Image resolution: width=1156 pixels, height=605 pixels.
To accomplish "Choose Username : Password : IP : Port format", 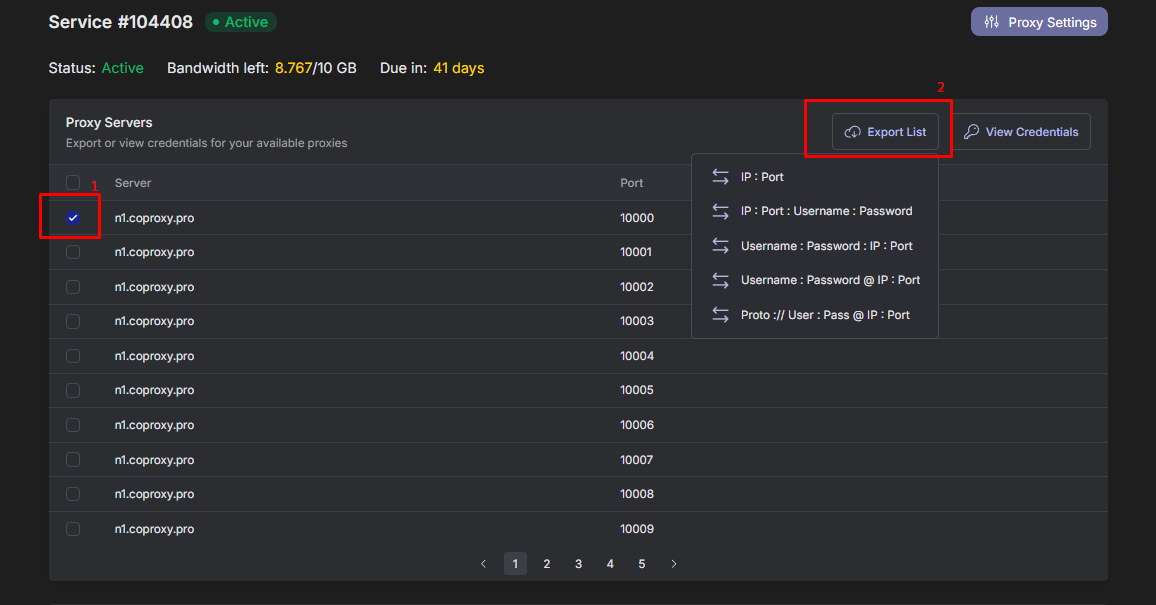I will click(815, 246).
